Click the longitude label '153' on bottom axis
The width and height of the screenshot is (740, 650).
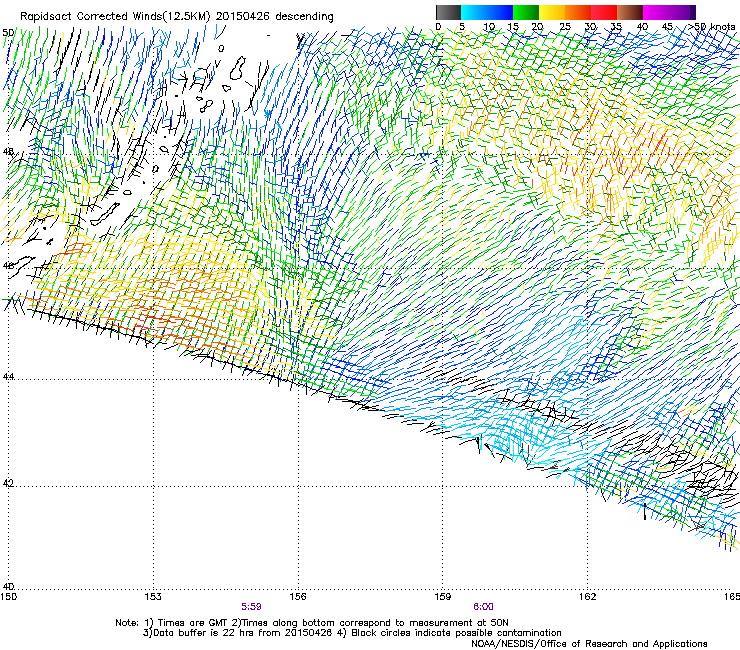click(x=153, y=597)
